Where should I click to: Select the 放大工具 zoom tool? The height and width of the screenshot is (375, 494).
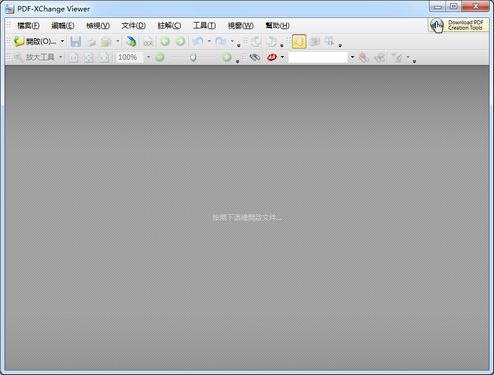pyautogui.click(x=34, y=57)
